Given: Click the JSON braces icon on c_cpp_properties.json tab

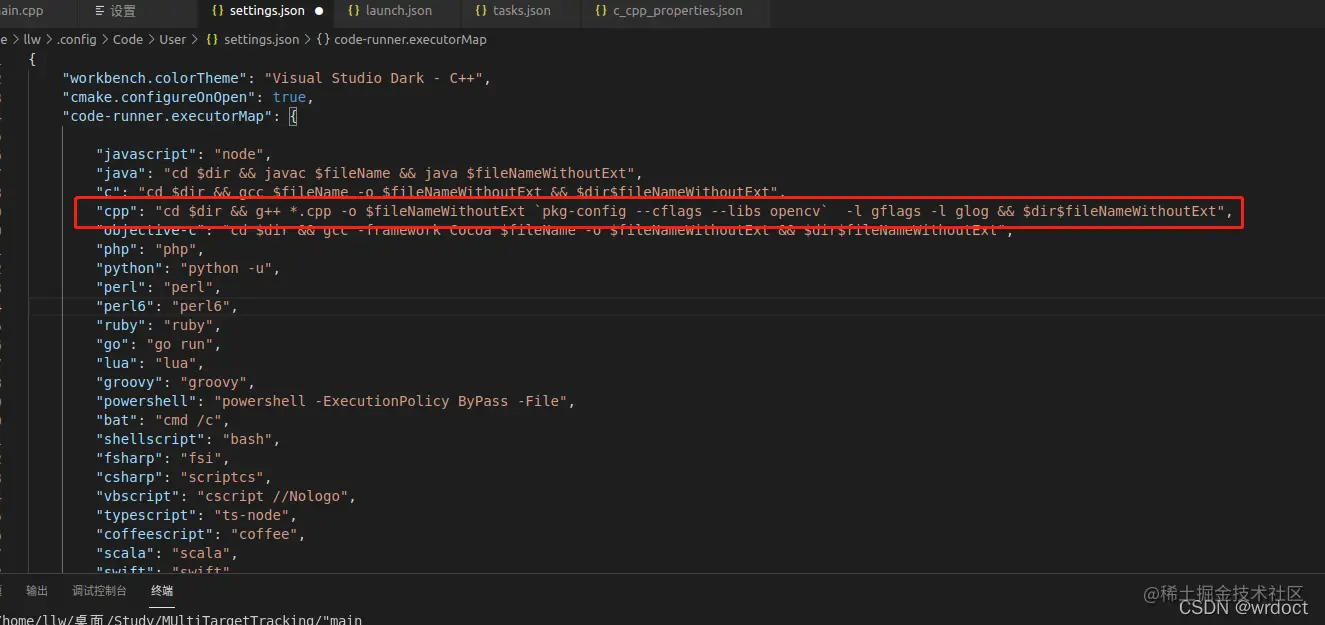Looking at the screenshot, I should [x=600, y=11].
